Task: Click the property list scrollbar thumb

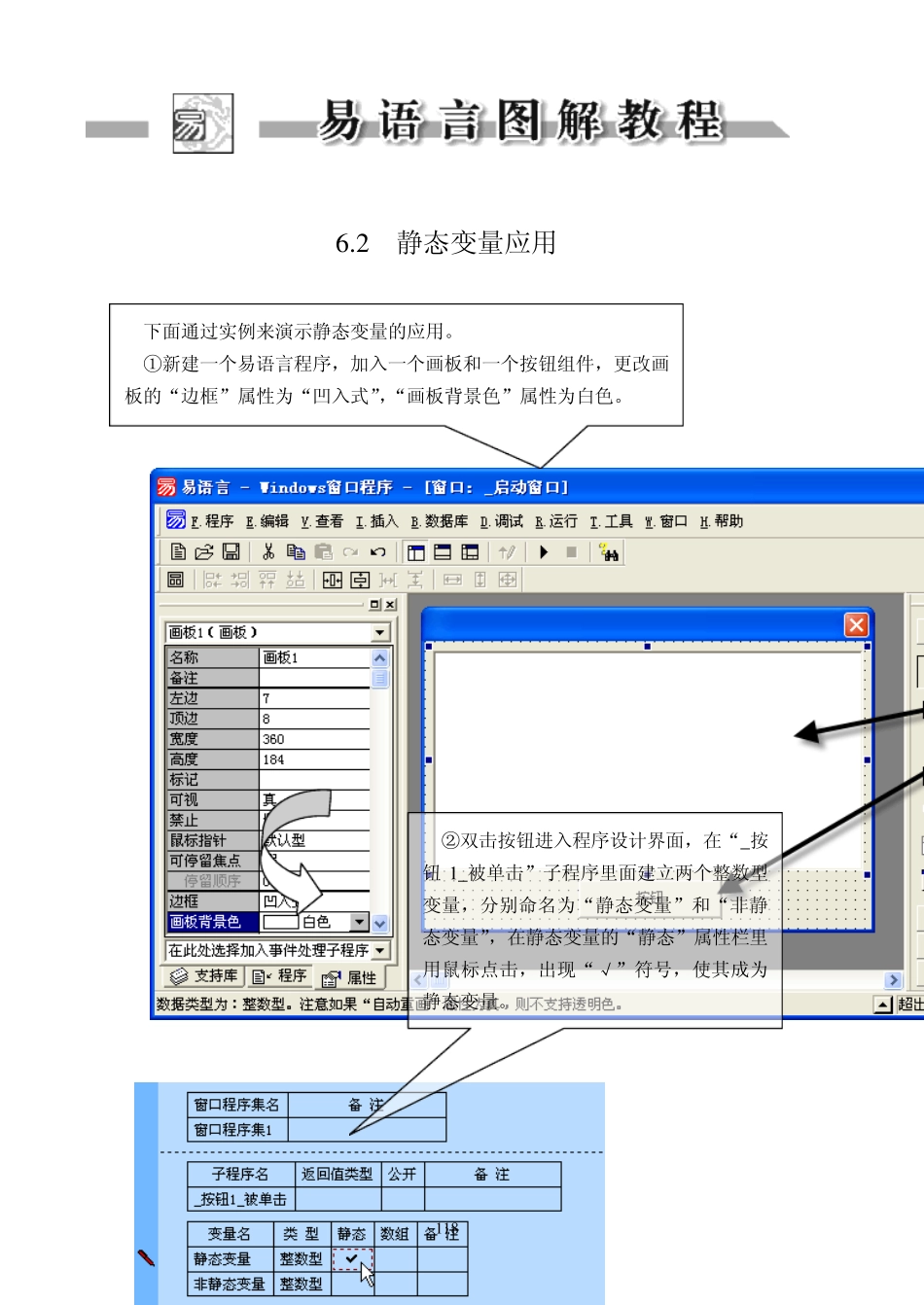Action: pyautogui.click(x=380, y=679)
